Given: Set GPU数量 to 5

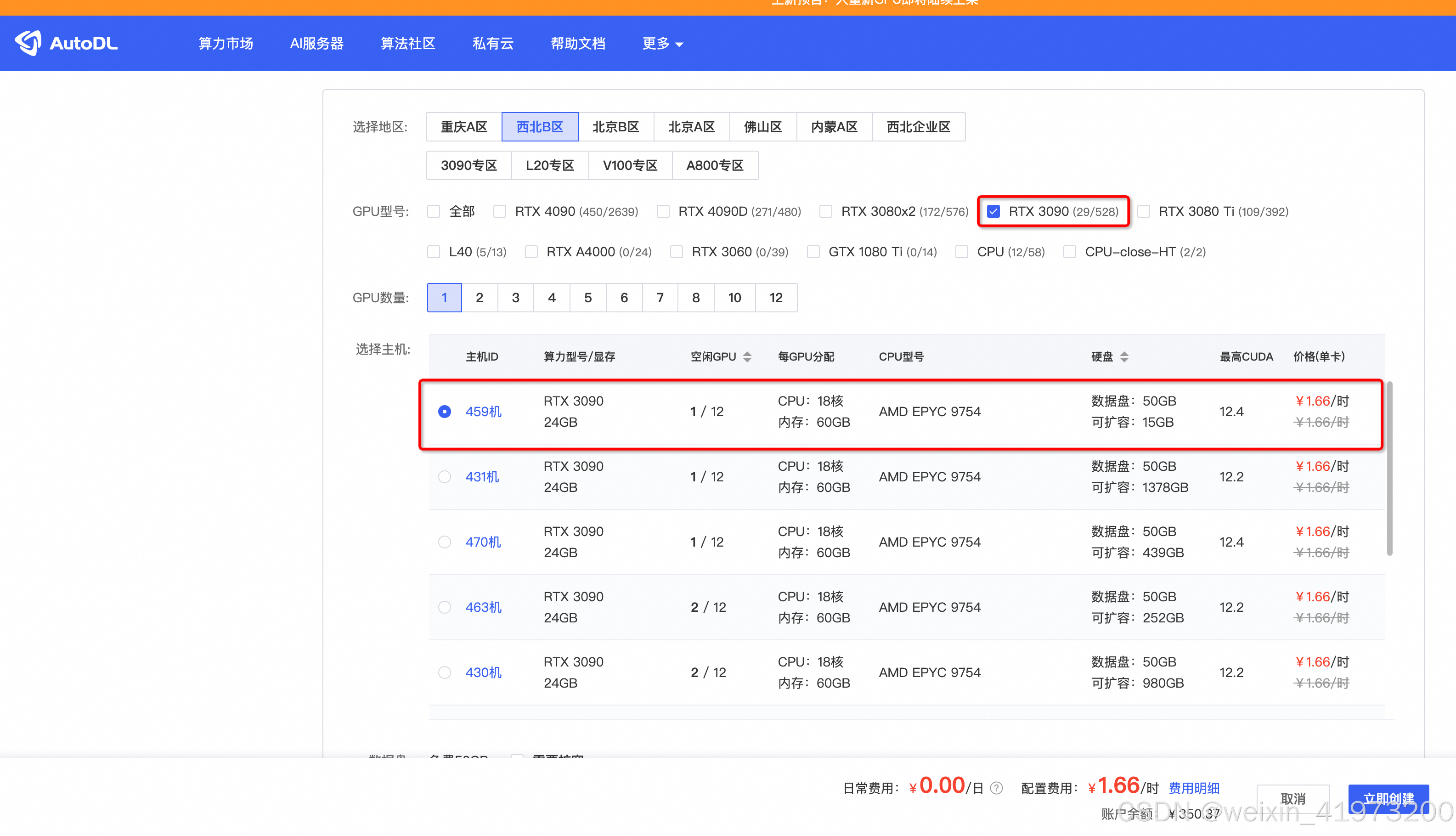Looking at the screenshot, I should 588,298.
